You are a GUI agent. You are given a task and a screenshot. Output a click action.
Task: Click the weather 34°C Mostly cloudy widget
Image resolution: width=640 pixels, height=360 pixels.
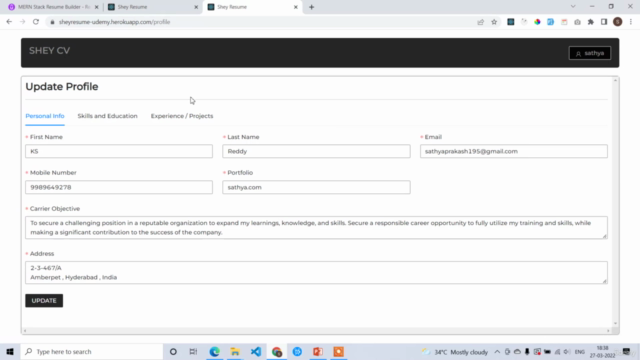(x=455, y=352)
